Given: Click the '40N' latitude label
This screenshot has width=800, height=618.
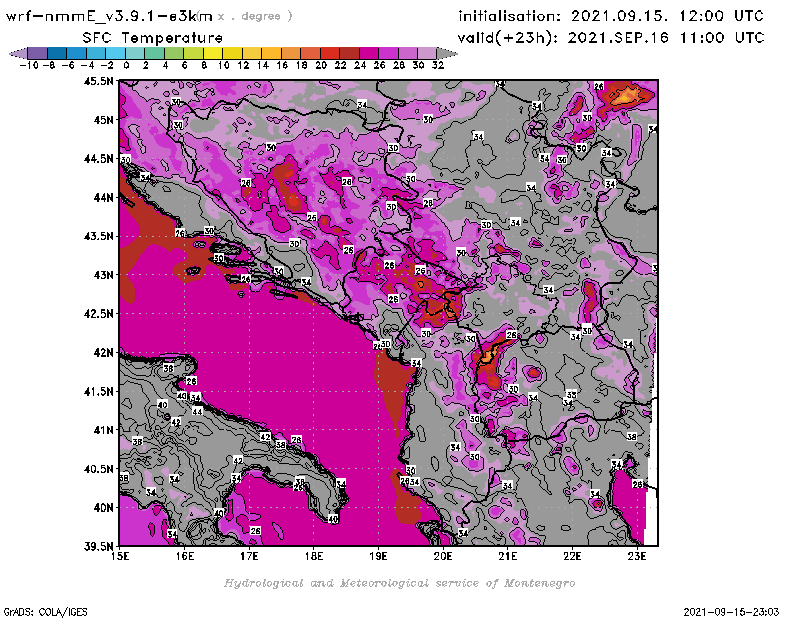Looking at the screenshot, I should (103, 507).
